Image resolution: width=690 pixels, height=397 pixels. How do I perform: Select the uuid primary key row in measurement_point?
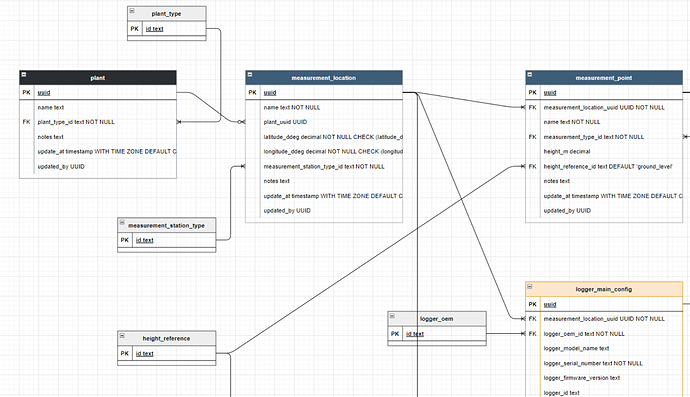tap(604, 92)
